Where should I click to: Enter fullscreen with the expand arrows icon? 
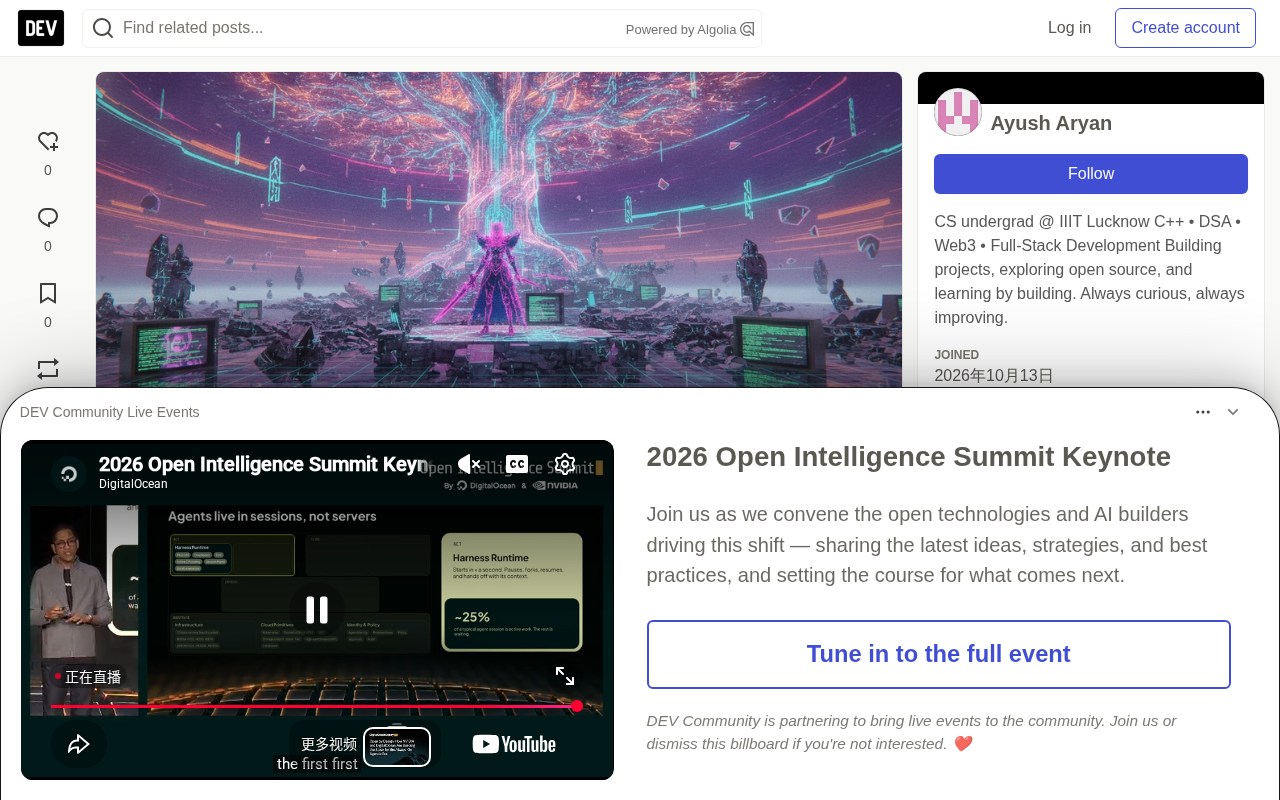565,676
